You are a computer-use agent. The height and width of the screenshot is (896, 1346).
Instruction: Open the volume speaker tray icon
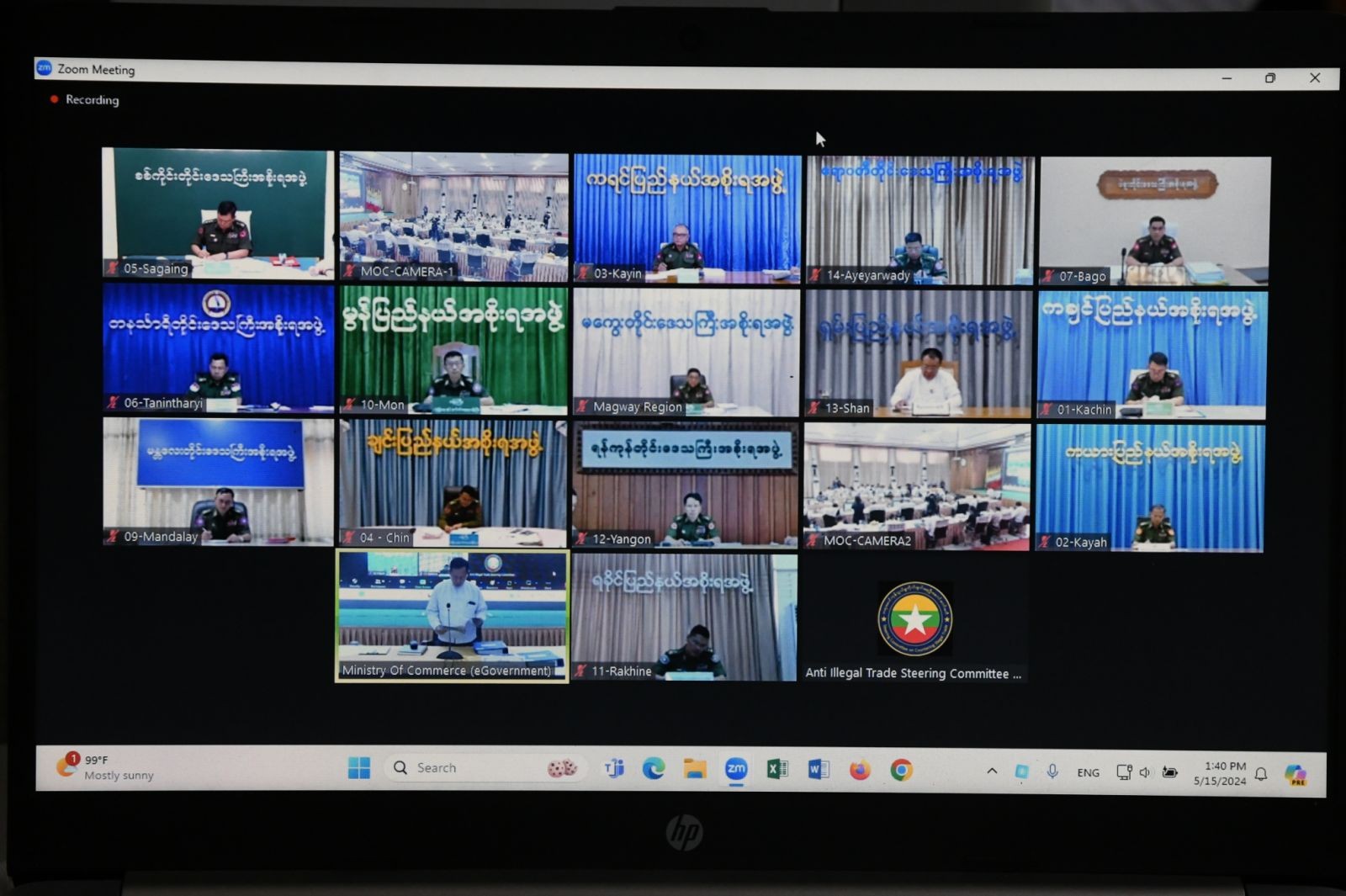pyautogui.click(x=1145, y=772)
